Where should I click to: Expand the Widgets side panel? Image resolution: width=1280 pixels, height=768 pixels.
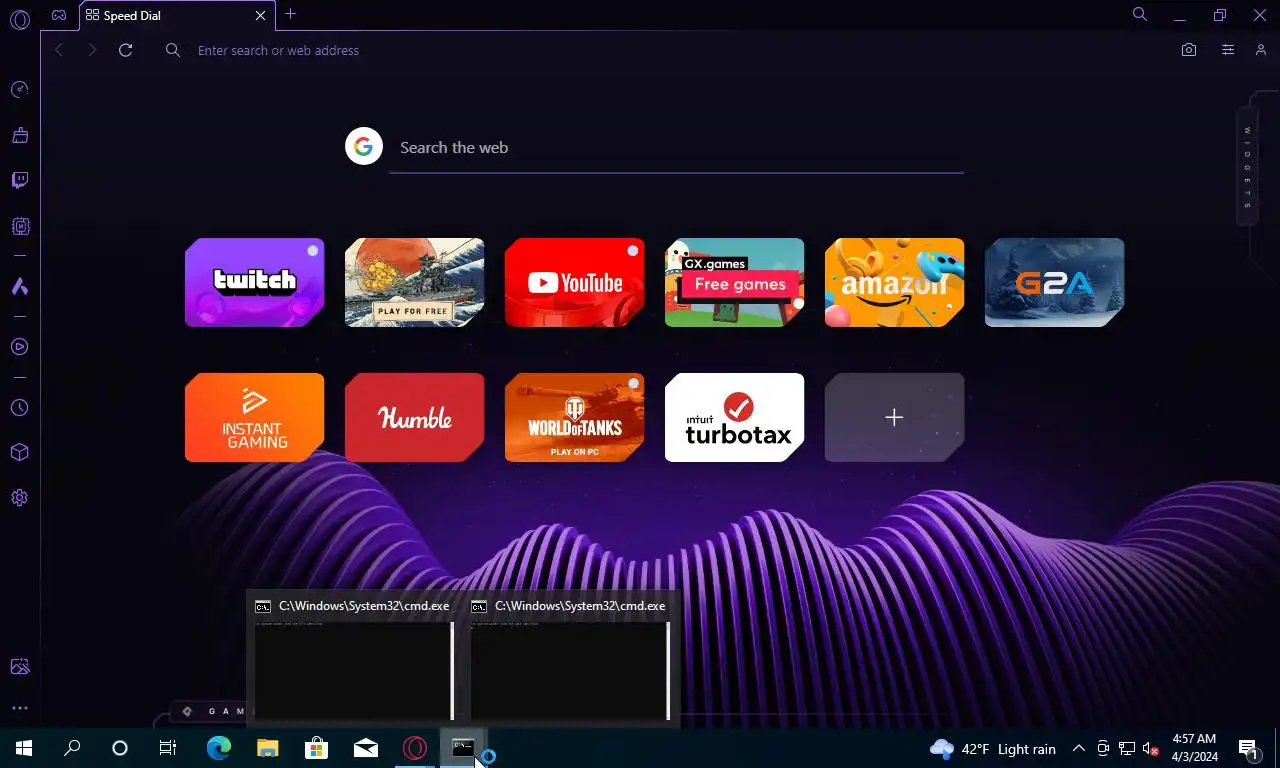point(1247,167)
